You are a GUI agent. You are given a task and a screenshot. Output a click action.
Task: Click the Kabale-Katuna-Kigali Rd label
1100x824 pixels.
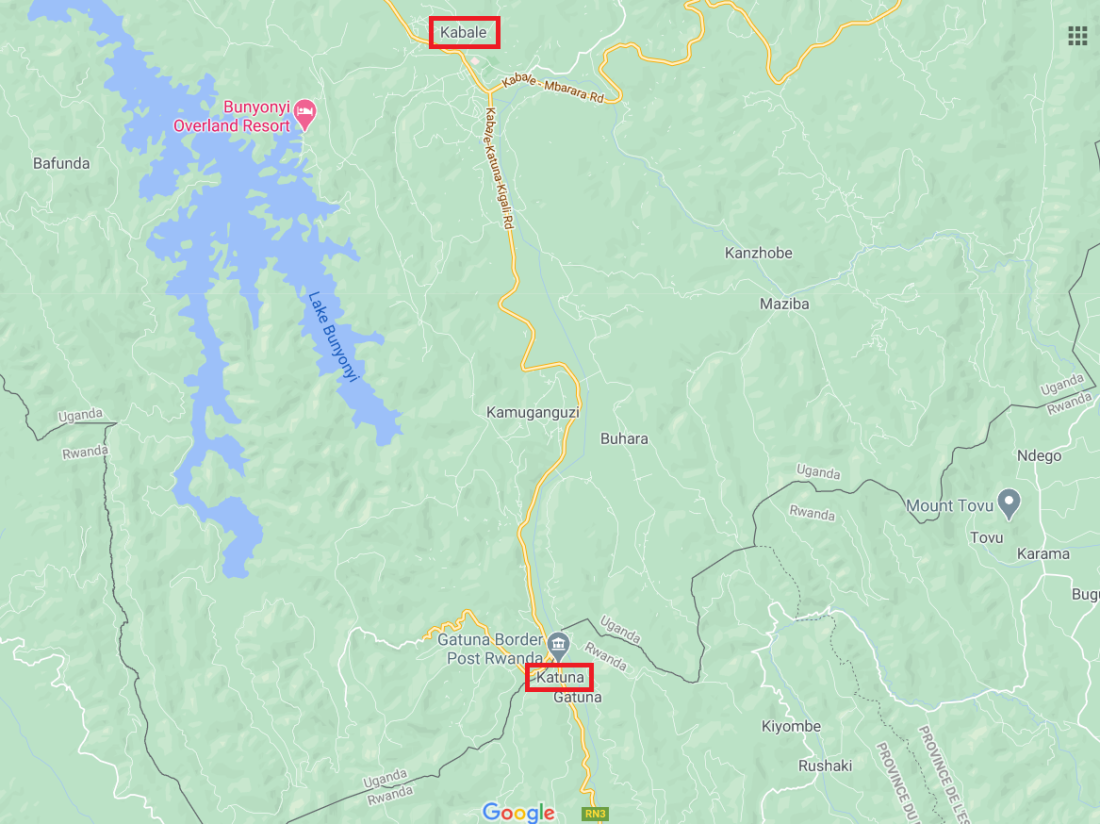(499, 168)
